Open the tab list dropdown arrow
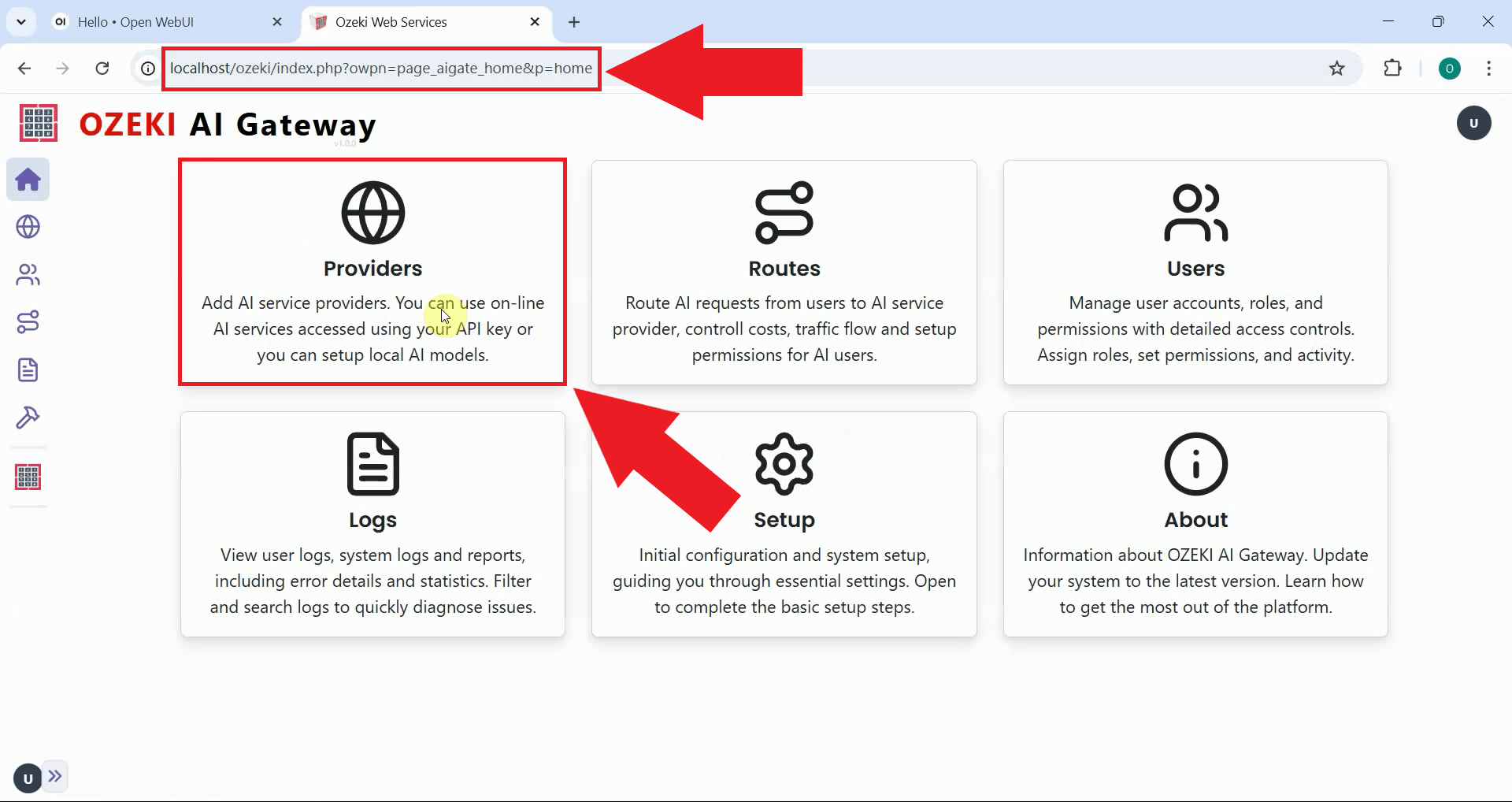 click(x=21, y=21)
